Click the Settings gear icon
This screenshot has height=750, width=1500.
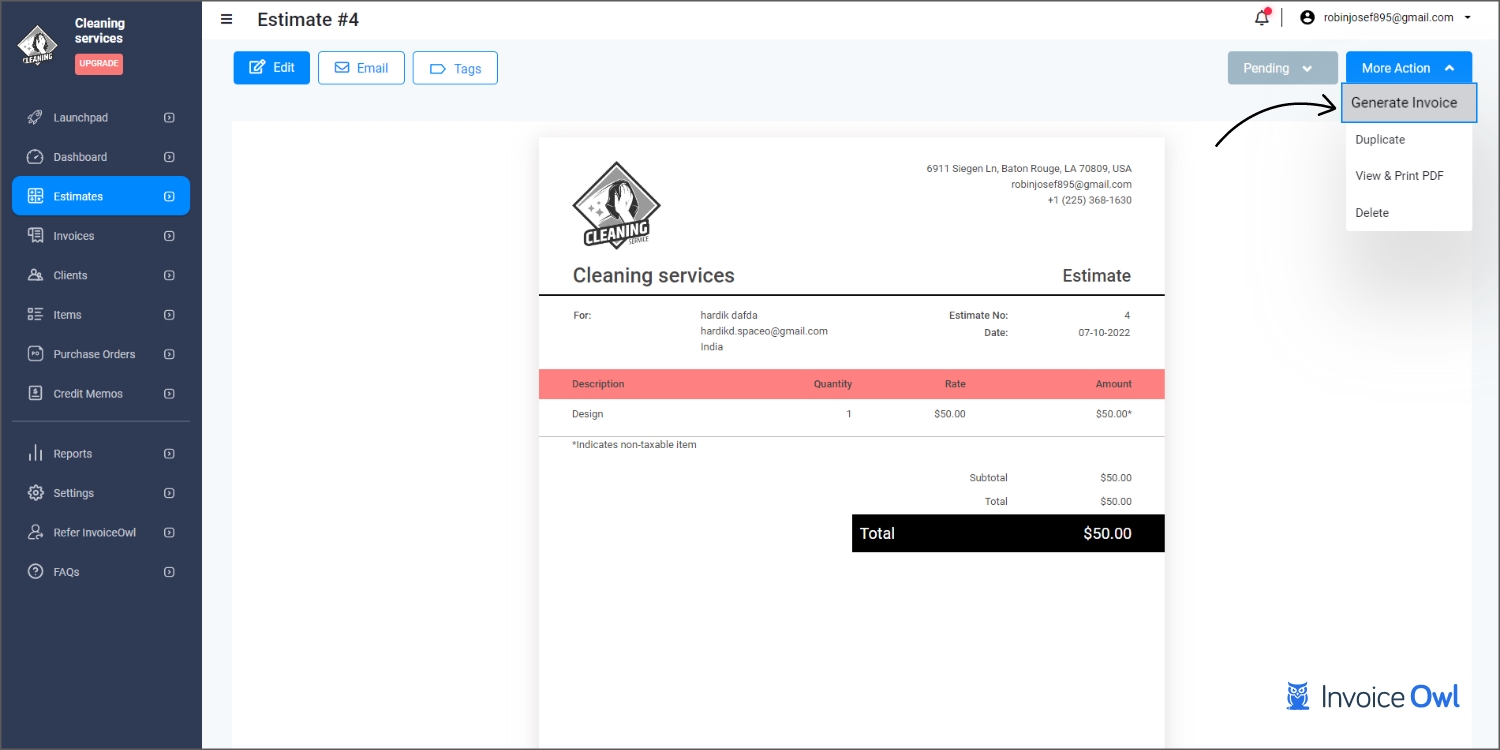[x=35, y=493]
